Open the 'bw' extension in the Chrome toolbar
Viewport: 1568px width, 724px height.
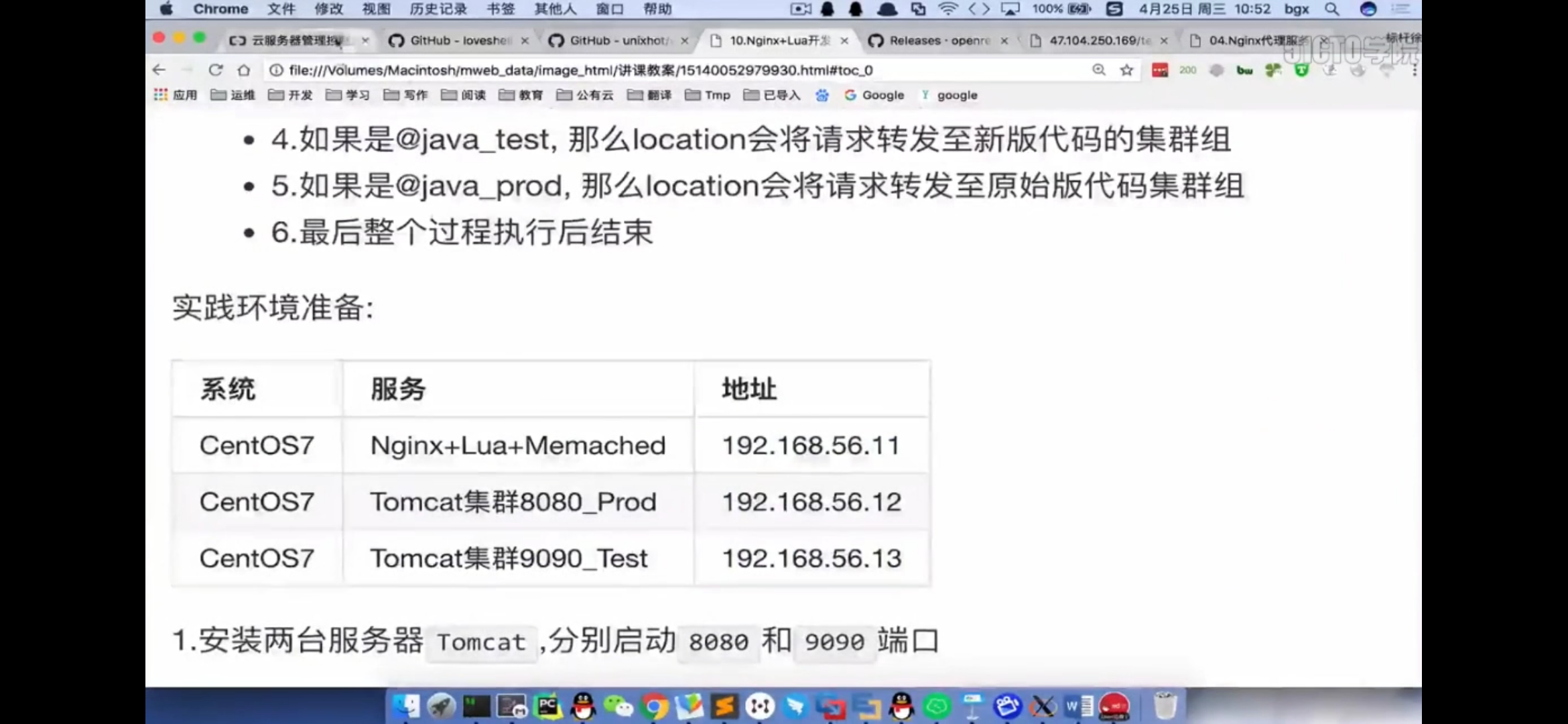coord(1244,70)
